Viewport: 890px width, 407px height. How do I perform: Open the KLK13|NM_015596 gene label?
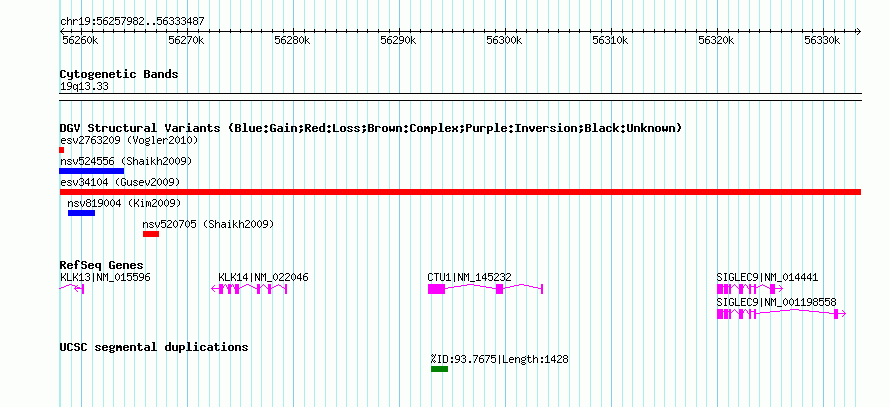(105, 278)
